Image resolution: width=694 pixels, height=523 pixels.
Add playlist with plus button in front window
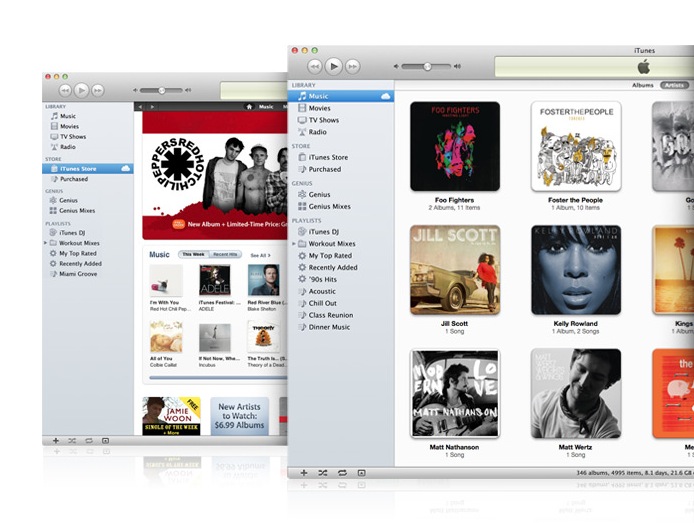[x=304, y=473]
